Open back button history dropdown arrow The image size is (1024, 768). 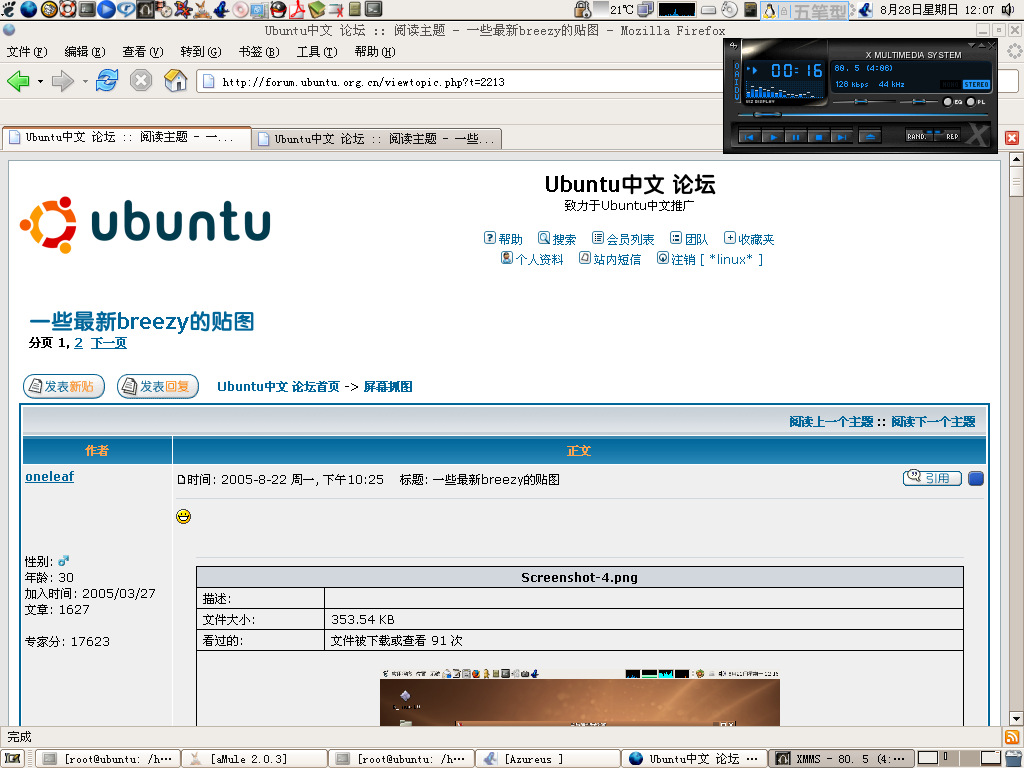tap(40, 82)
